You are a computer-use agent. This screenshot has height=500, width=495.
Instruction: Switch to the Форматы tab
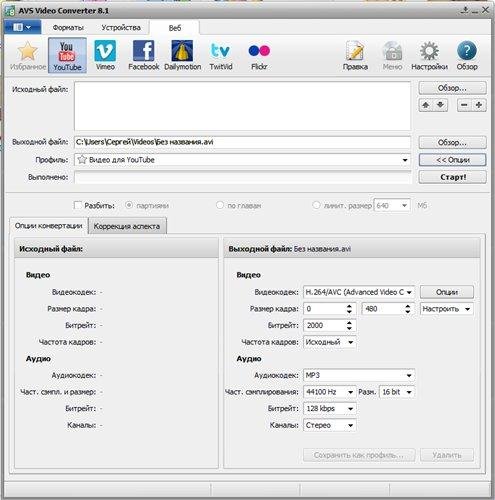(68, 28)
